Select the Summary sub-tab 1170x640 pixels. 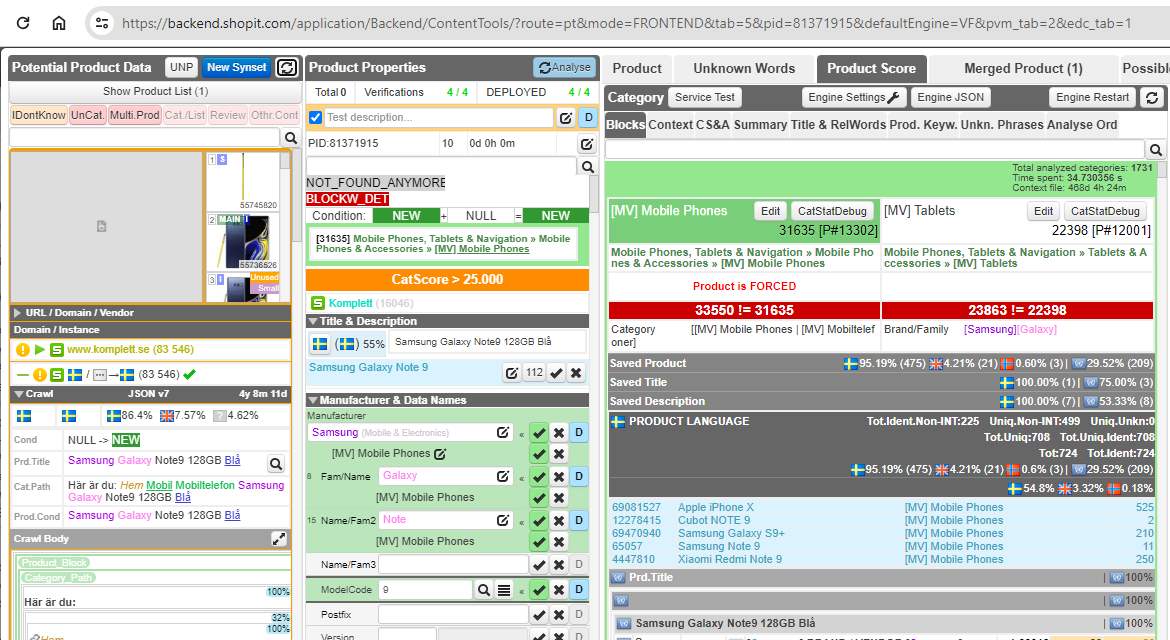point(760,125)
